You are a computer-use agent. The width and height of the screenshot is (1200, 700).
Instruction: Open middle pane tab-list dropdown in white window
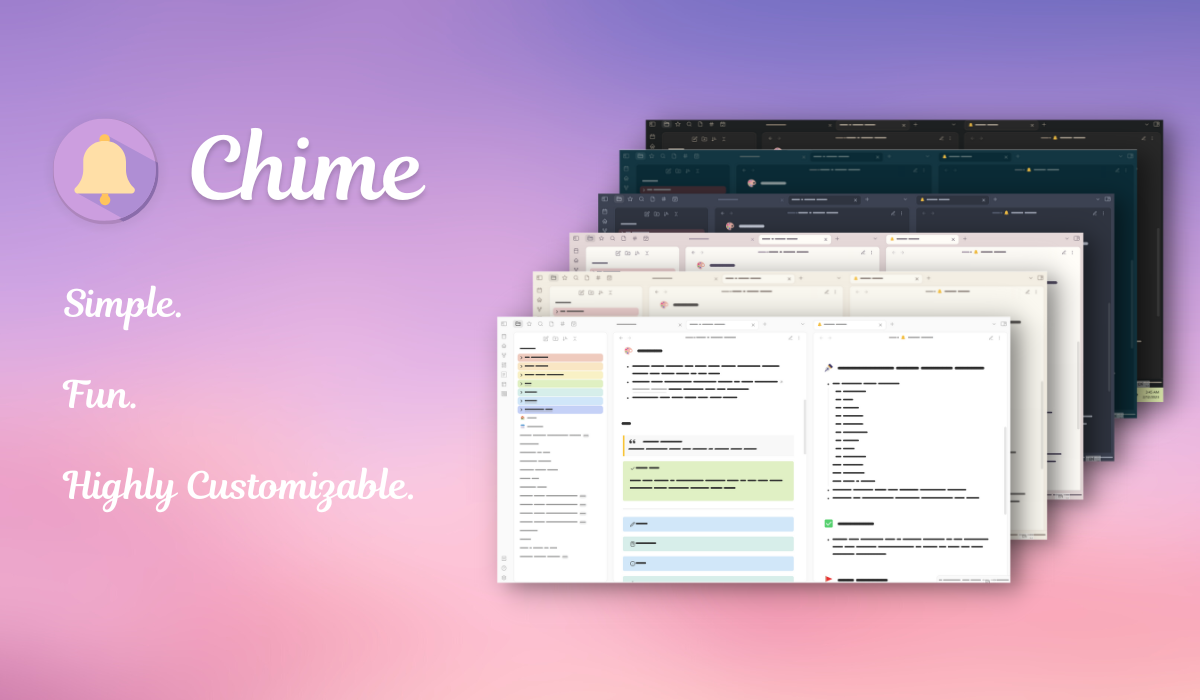803,323
